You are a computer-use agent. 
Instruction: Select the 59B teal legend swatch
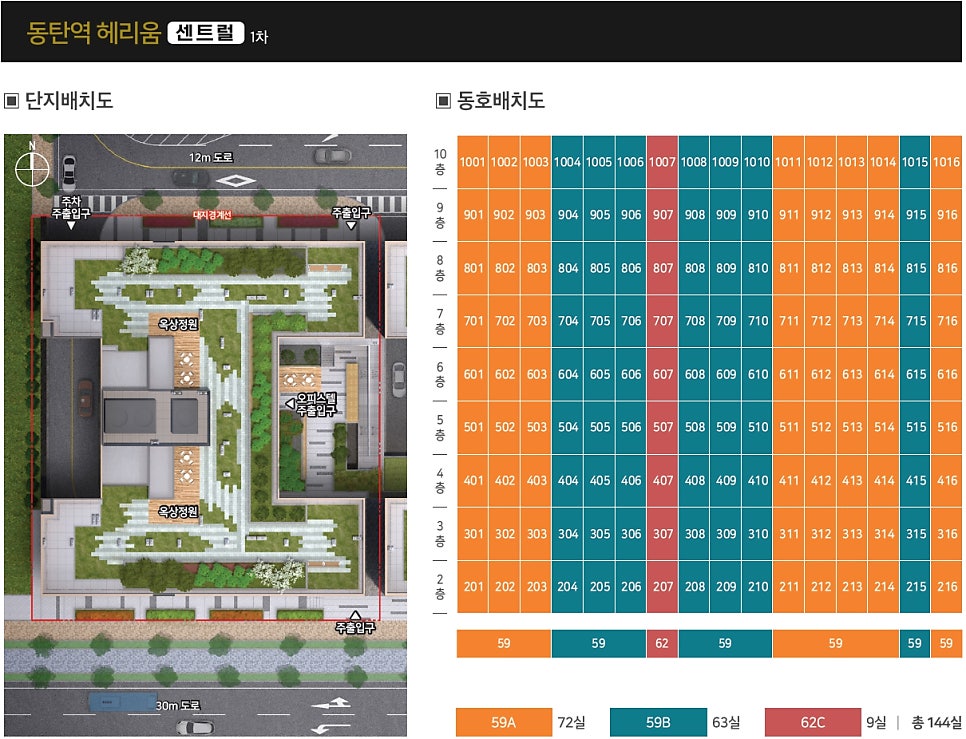click(658, 722)
